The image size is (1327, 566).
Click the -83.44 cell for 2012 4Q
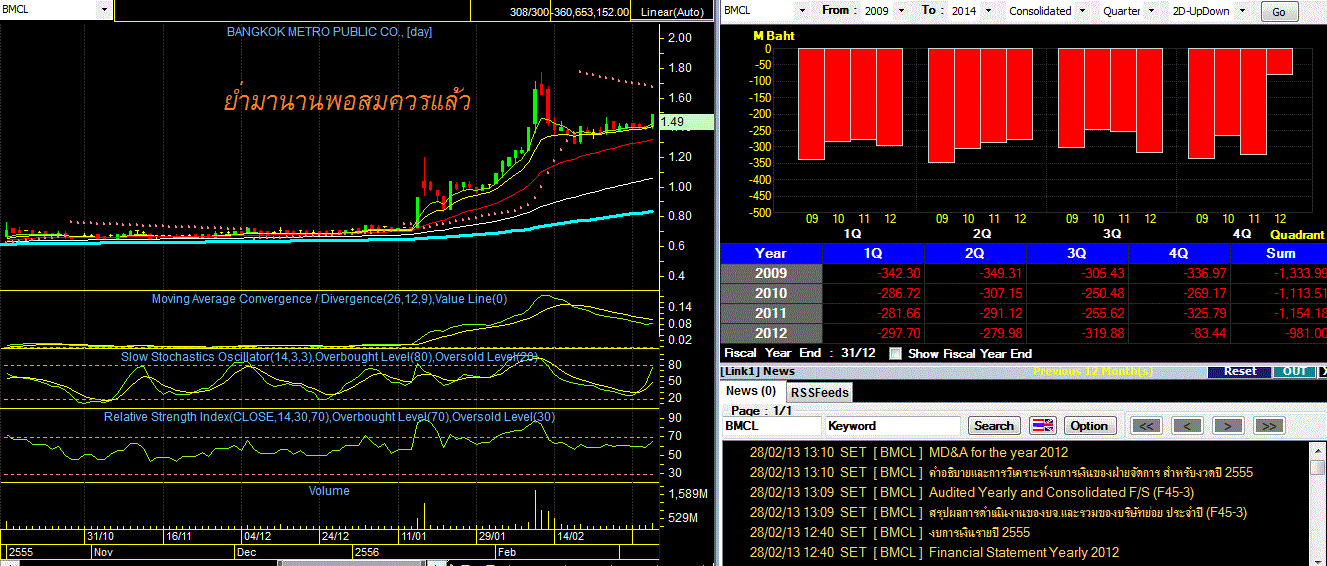pyautogui.click(x=1179, y=334)
